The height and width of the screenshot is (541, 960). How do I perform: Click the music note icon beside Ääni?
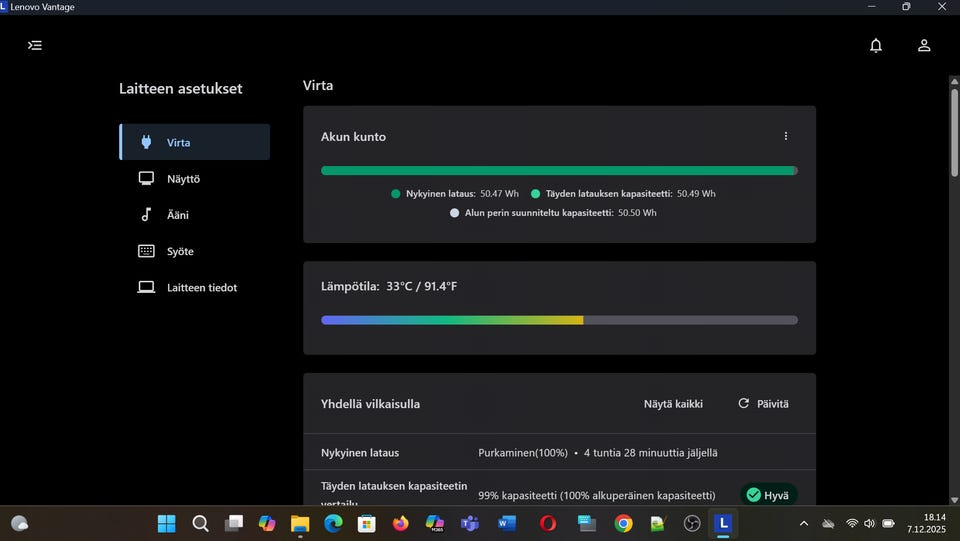tap(146, 214)
